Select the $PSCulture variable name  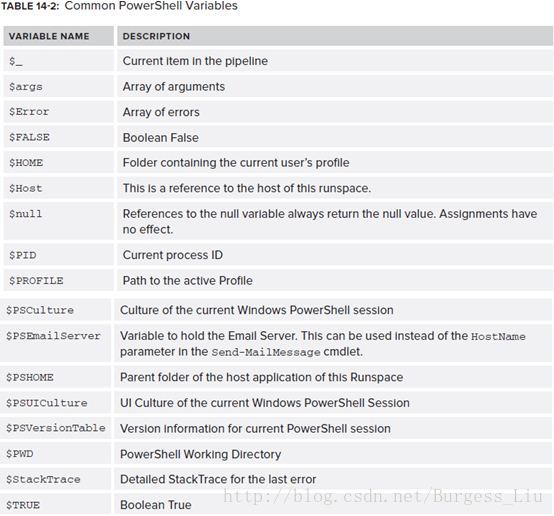[40, 310]
